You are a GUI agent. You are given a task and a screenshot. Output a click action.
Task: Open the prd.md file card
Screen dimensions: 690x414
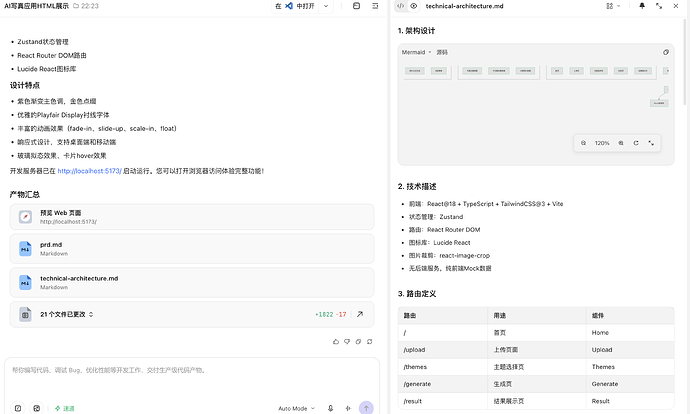point(192,249)
